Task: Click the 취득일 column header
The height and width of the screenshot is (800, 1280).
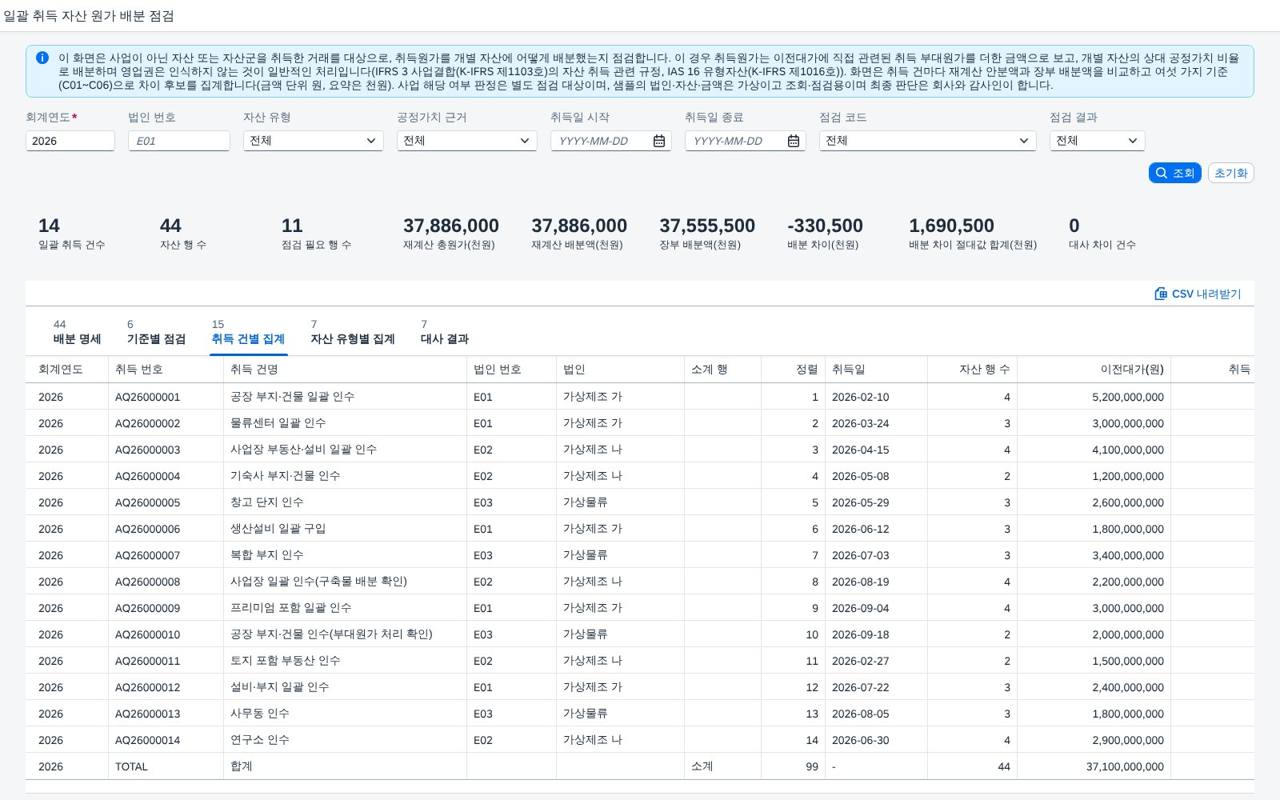Action: point(875,370)
